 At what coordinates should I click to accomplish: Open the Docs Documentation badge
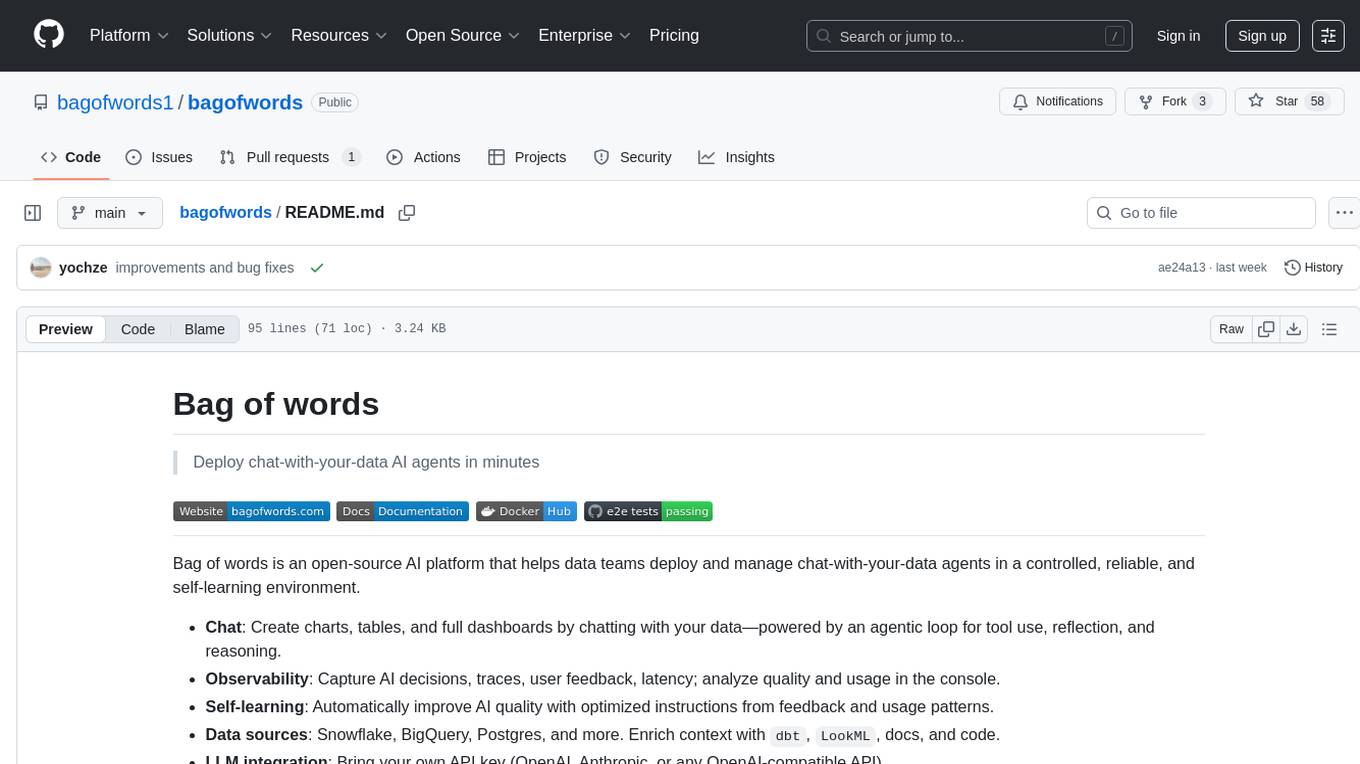point(402,511)
